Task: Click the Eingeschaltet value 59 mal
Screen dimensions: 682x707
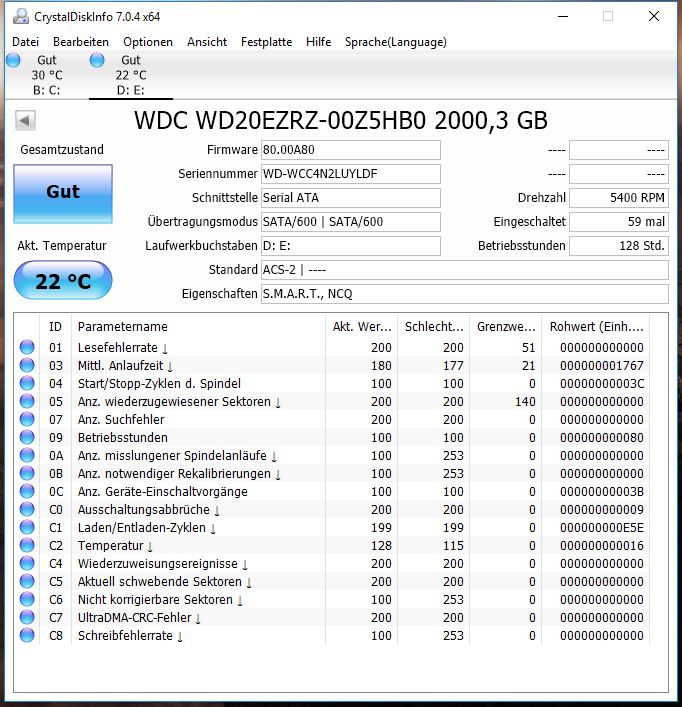Action: tap(619, 222)
